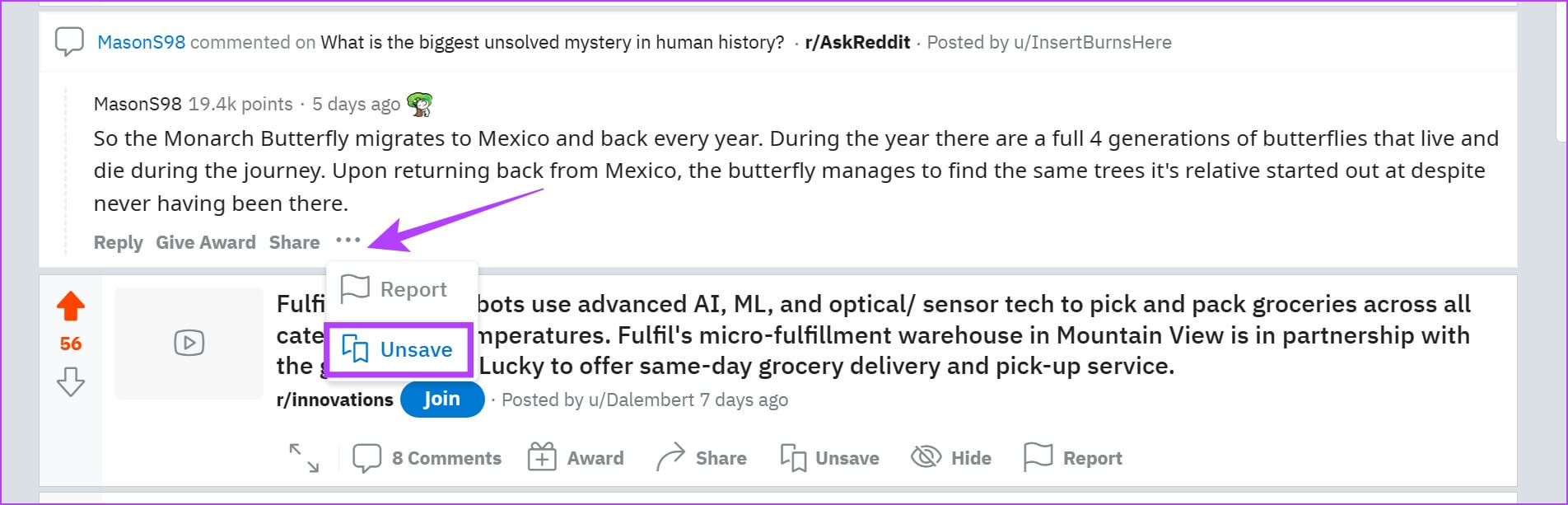Visit the r/AskReddit subreddit link
1568x505 pixels.
[857, 42]
